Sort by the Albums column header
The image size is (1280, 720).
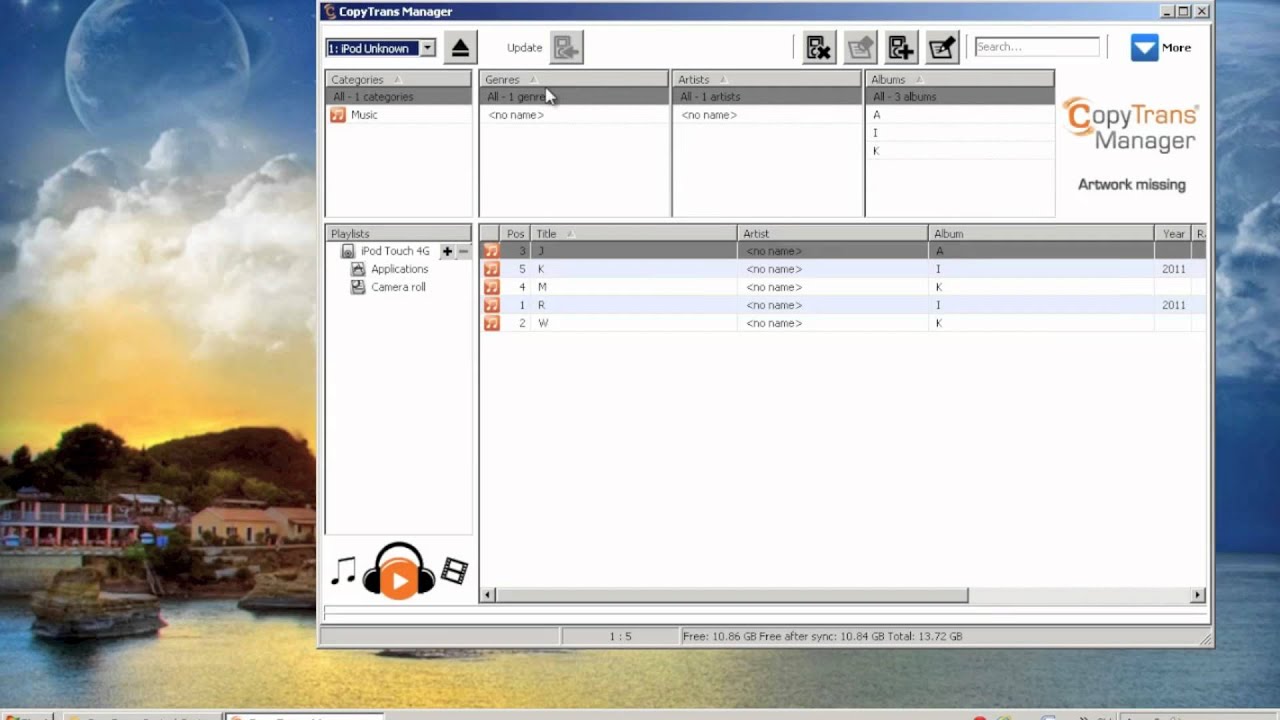[959, 79]
